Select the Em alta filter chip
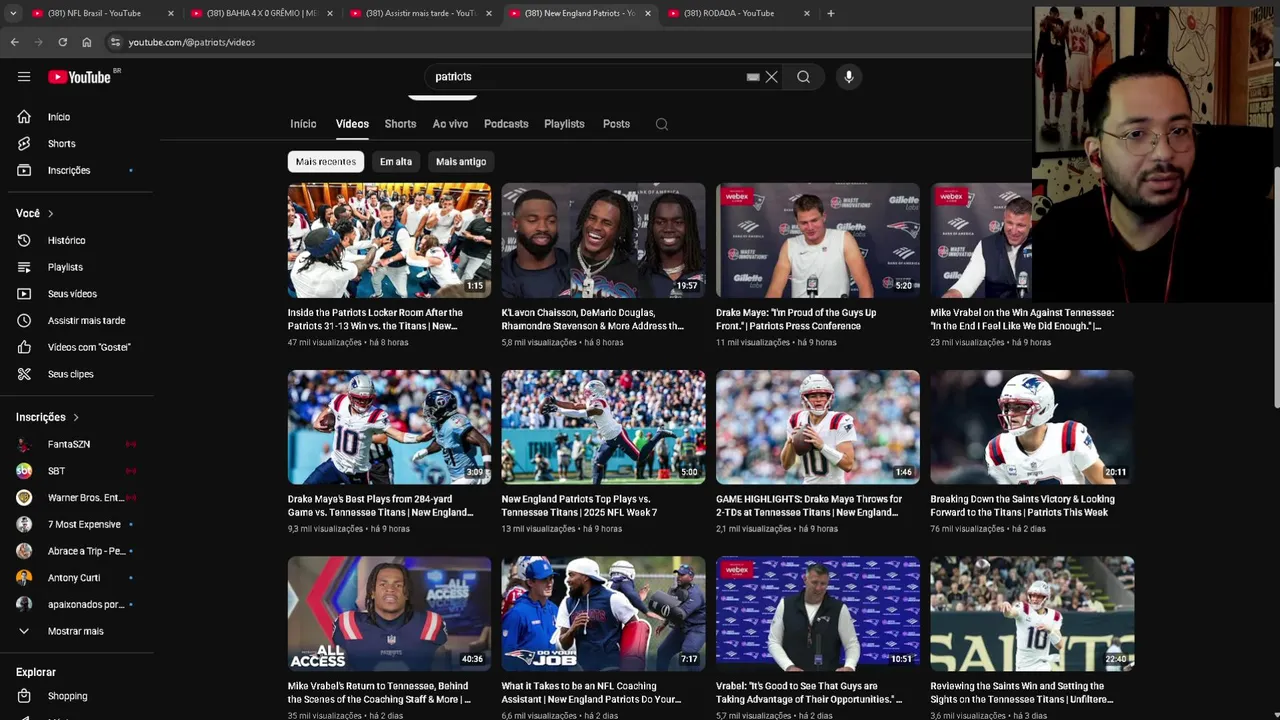Viewport: 1280px width, 720px height. [396, 162]
